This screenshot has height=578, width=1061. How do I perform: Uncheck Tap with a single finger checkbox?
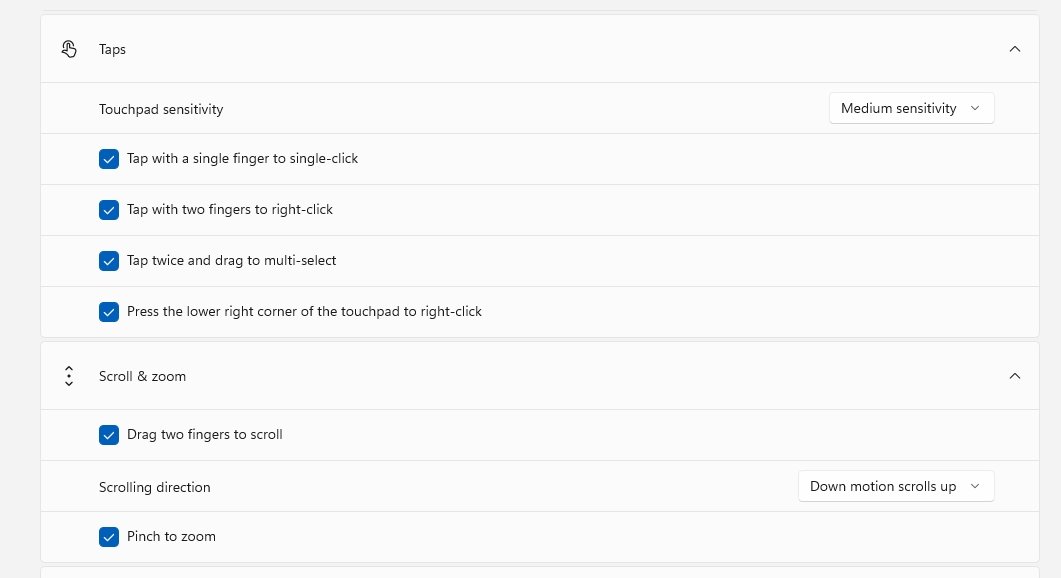point(109,159)
